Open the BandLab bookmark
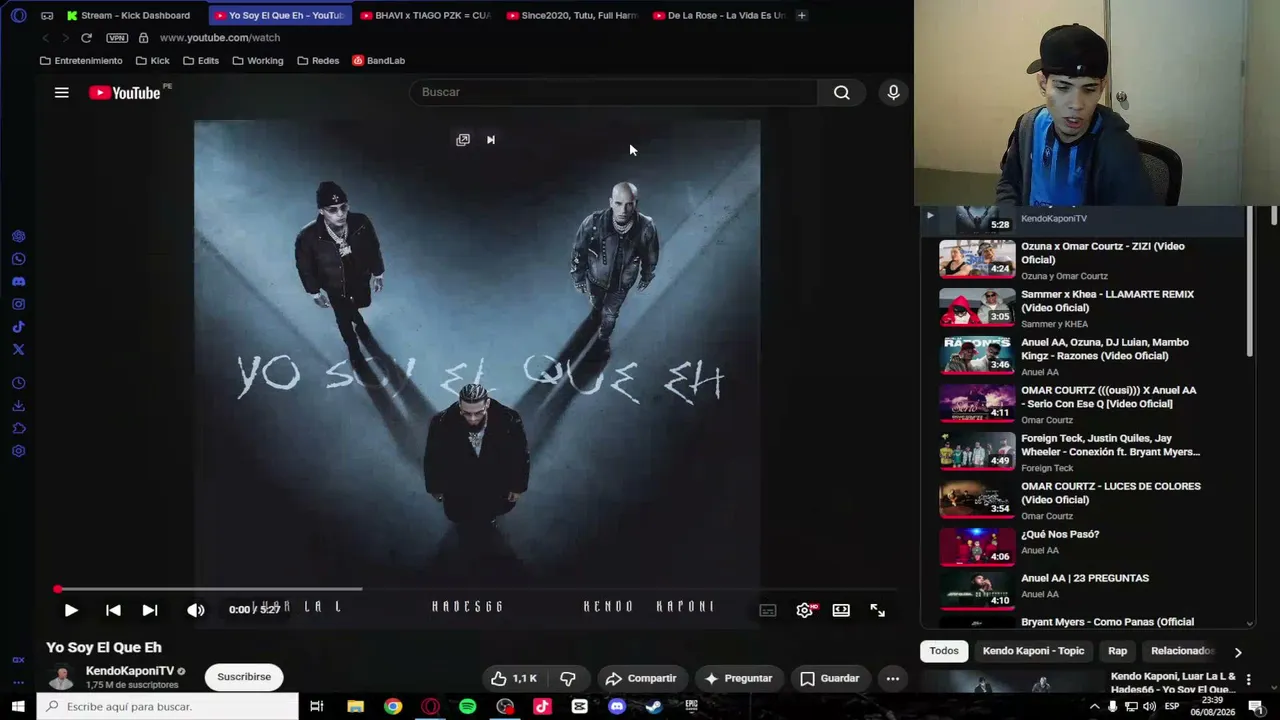 (x=378, y=61)
